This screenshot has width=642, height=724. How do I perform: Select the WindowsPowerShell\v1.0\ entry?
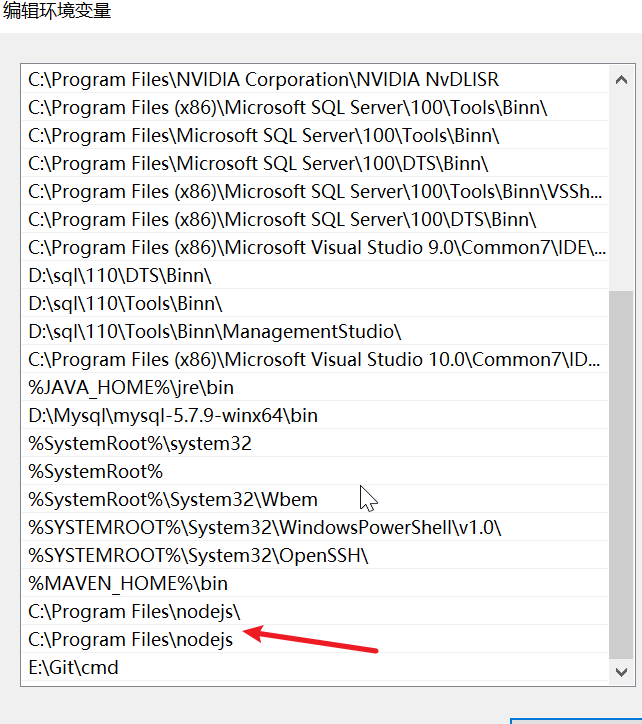315,527
